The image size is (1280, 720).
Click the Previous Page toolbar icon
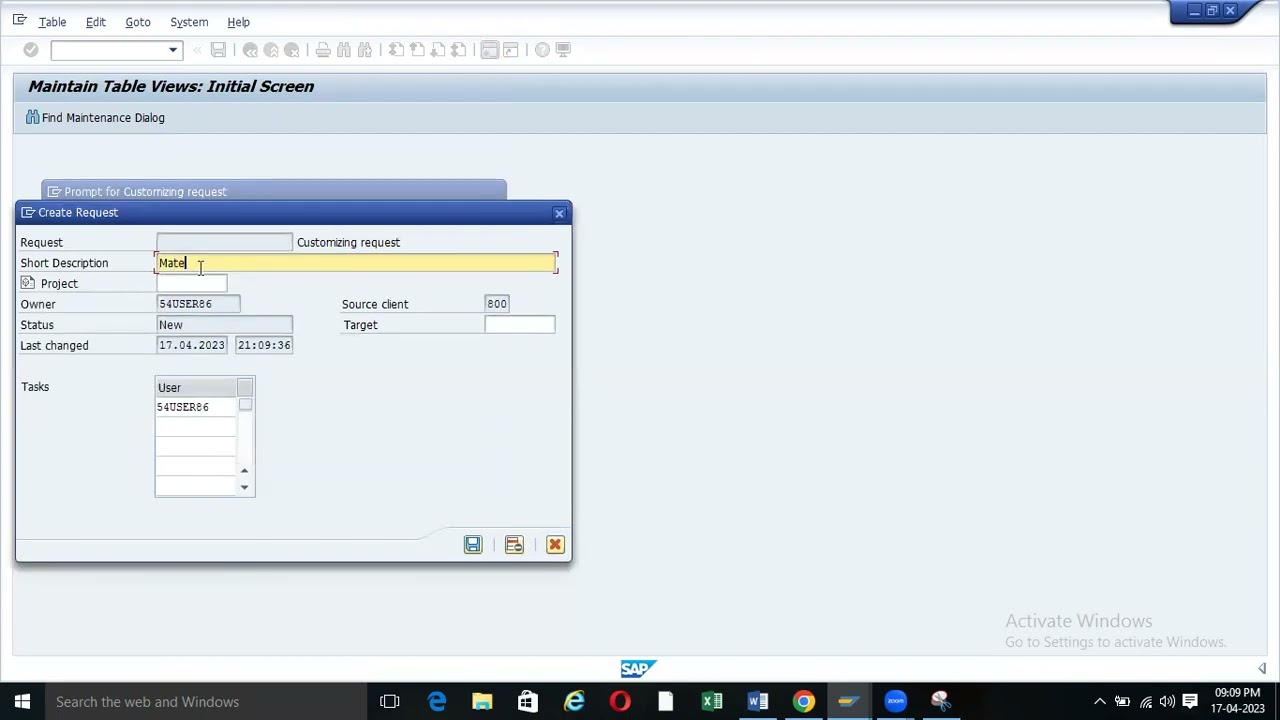pyautogui.click(x=417, y=50)
